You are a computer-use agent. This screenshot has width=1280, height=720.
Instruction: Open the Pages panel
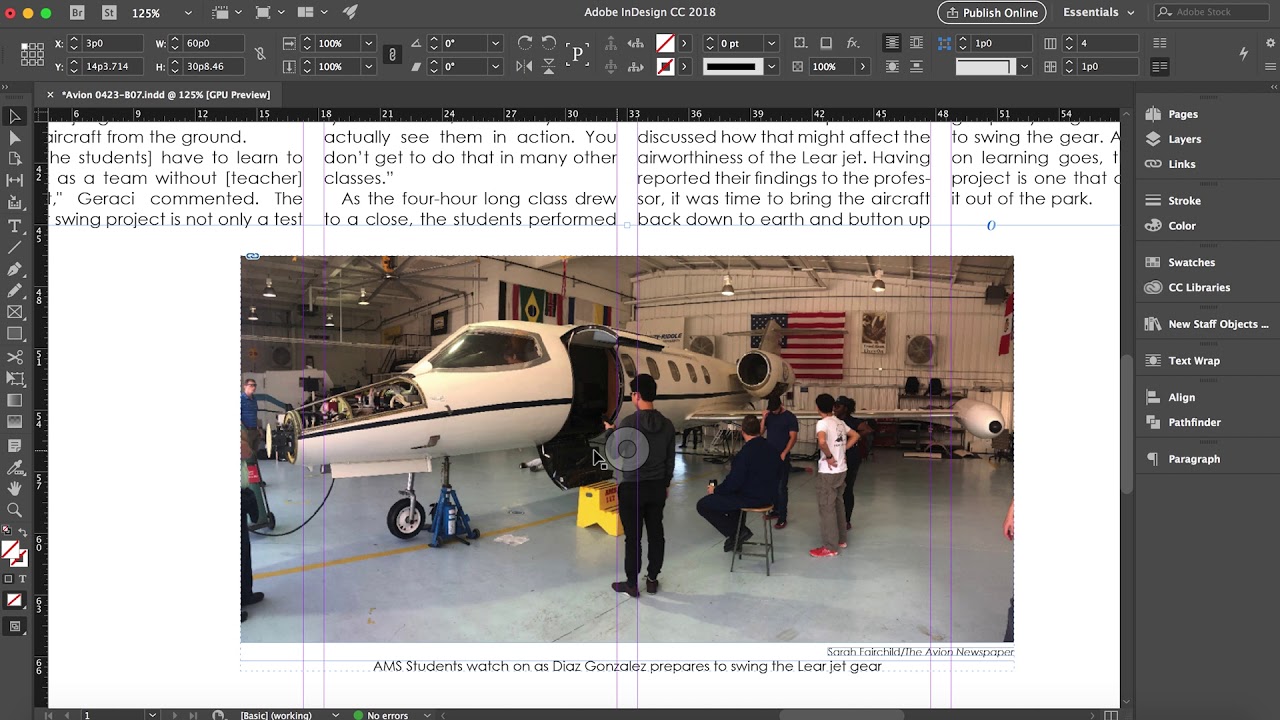click(1183, 114)
